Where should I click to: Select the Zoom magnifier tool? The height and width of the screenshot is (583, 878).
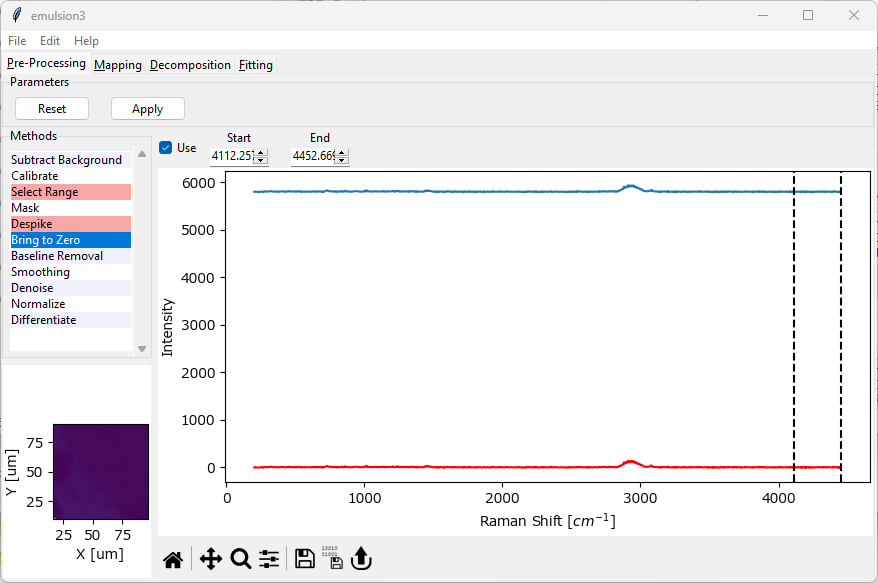[241, 559]
